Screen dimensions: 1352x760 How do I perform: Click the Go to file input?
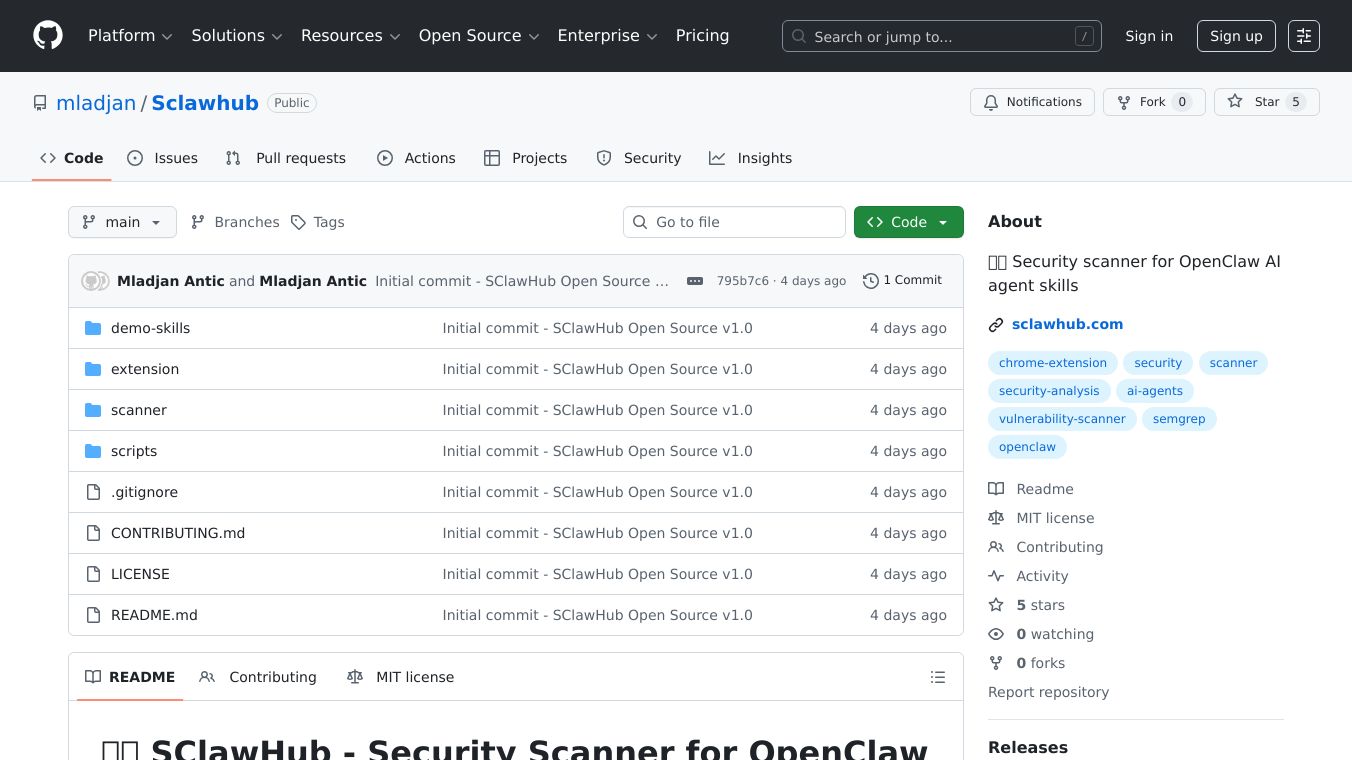coord(735,222)
